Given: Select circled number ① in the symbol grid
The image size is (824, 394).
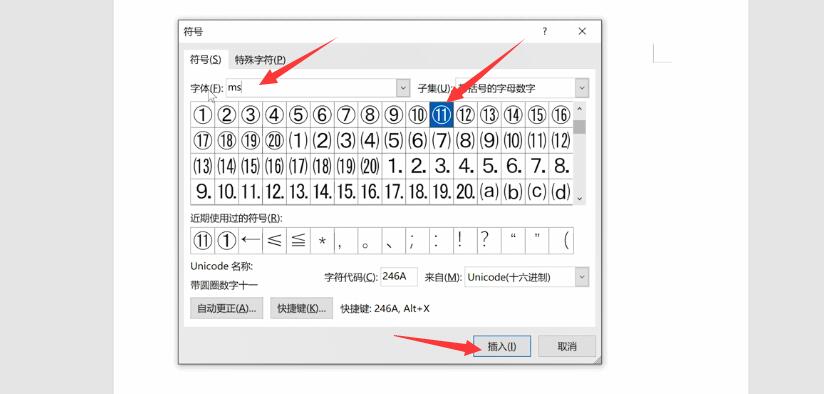Looking at the screenshot, I should pyautogui.click(x=203, y=115).
